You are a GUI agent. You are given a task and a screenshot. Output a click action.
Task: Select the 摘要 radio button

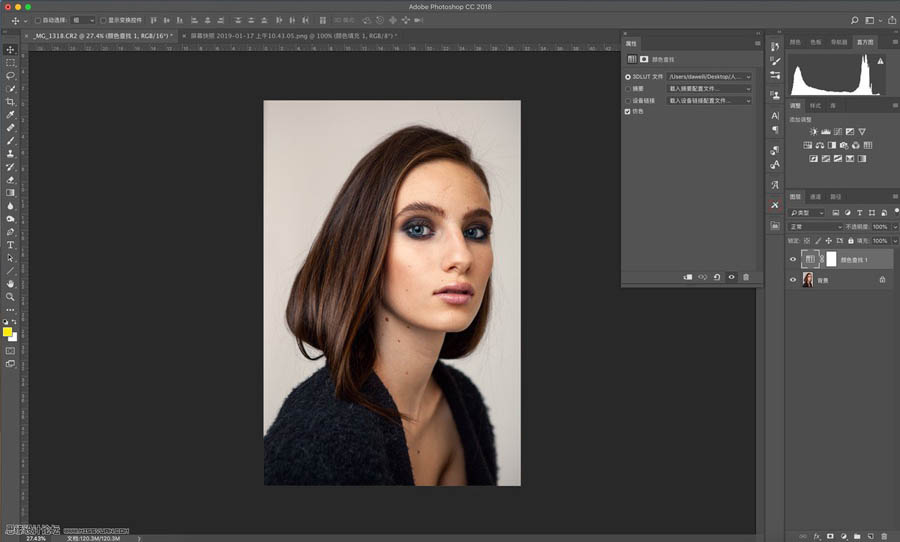[x=628, y=89]
